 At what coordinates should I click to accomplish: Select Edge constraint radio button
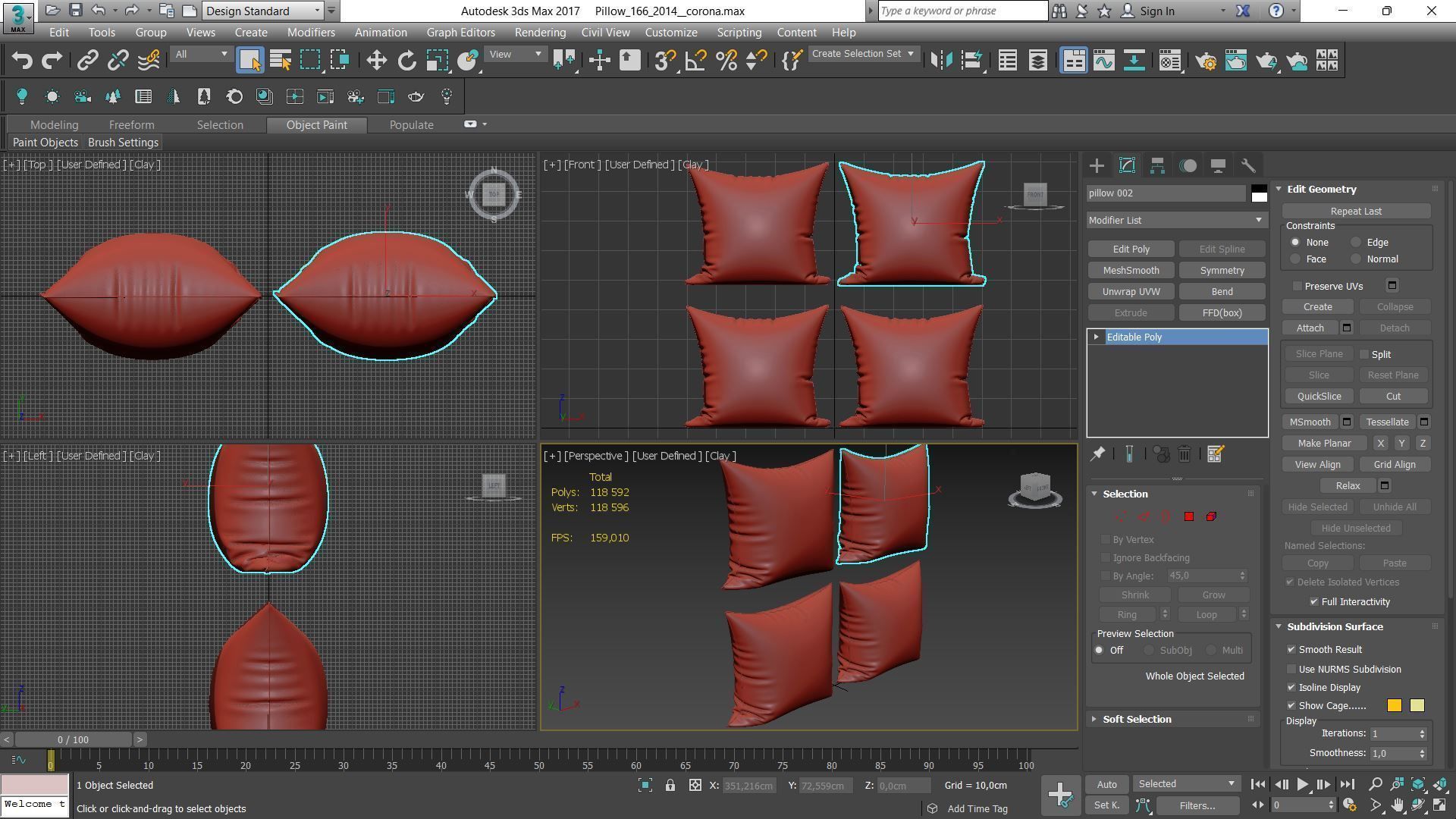coord(1356,243)
